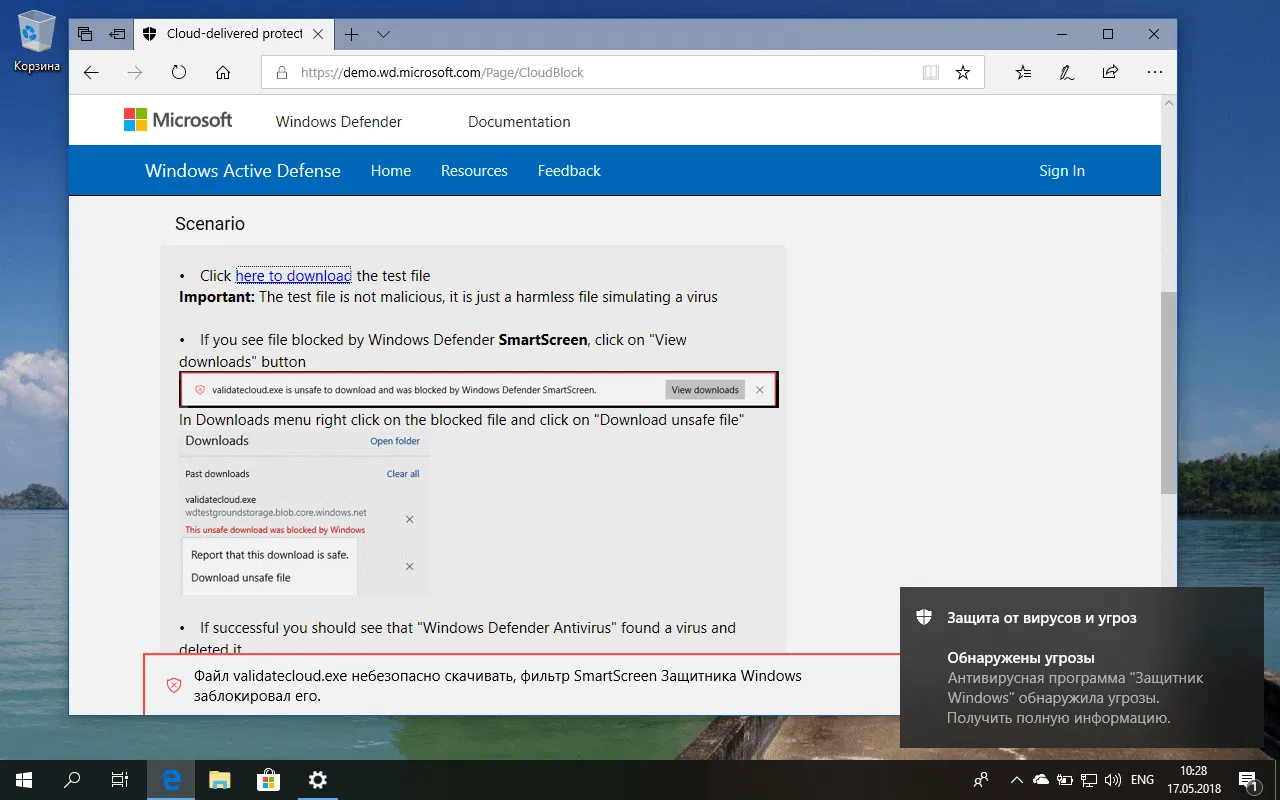Go to Windows Active Defense title link

pos(243,171)
